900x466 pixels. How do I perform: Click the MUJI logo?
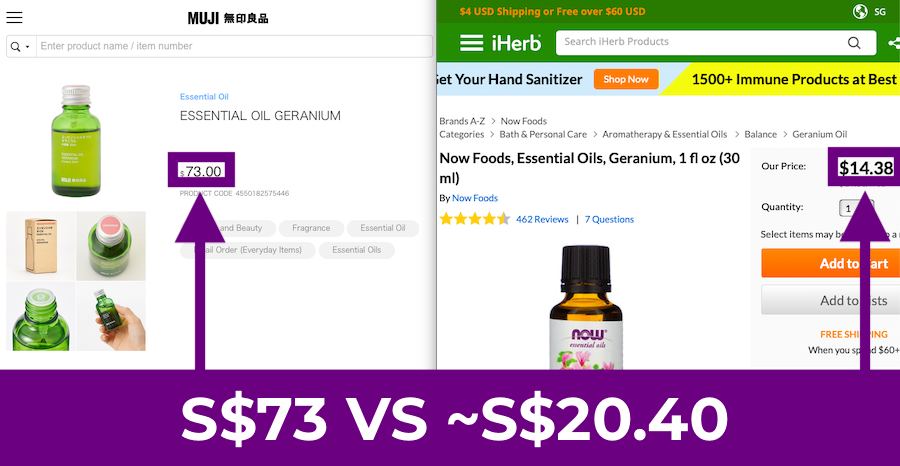(x=228, y=18)
